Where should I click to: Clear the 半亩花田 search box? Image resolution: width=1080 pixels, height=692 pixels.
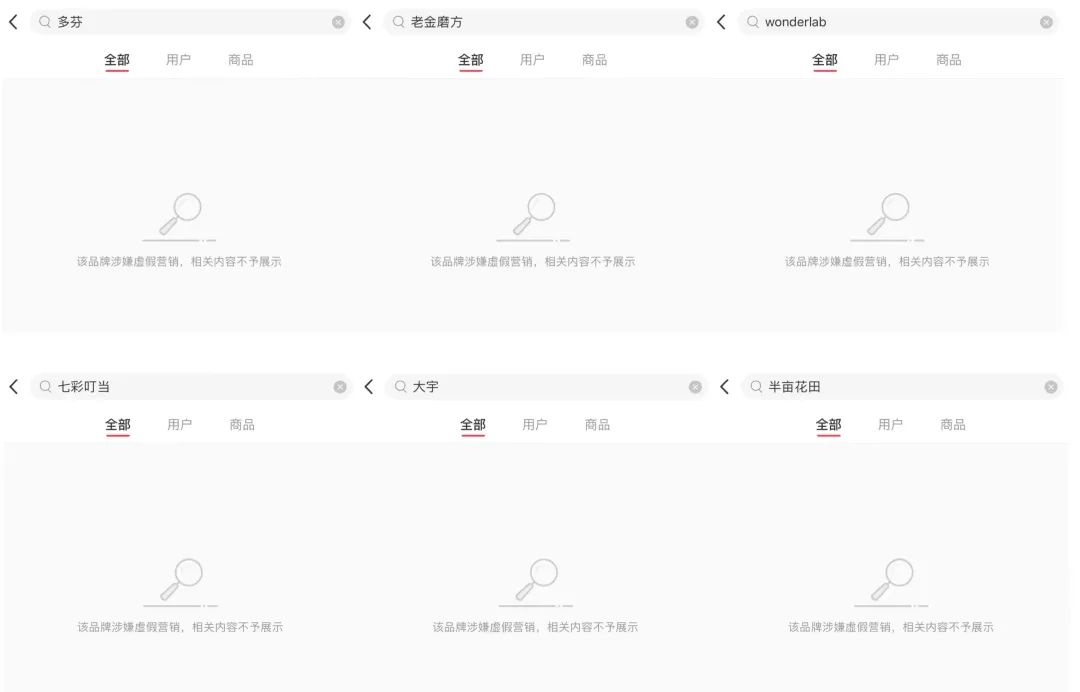click(1051, 387)
